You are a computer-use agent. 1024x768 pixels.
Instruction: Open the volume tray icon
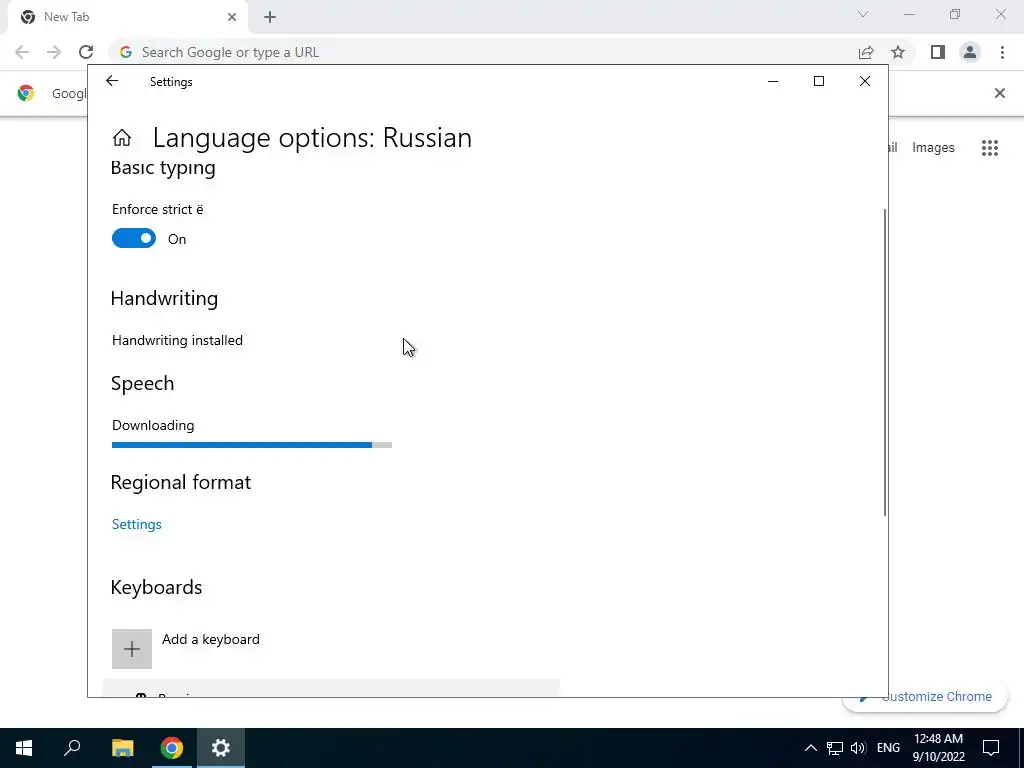858,748
